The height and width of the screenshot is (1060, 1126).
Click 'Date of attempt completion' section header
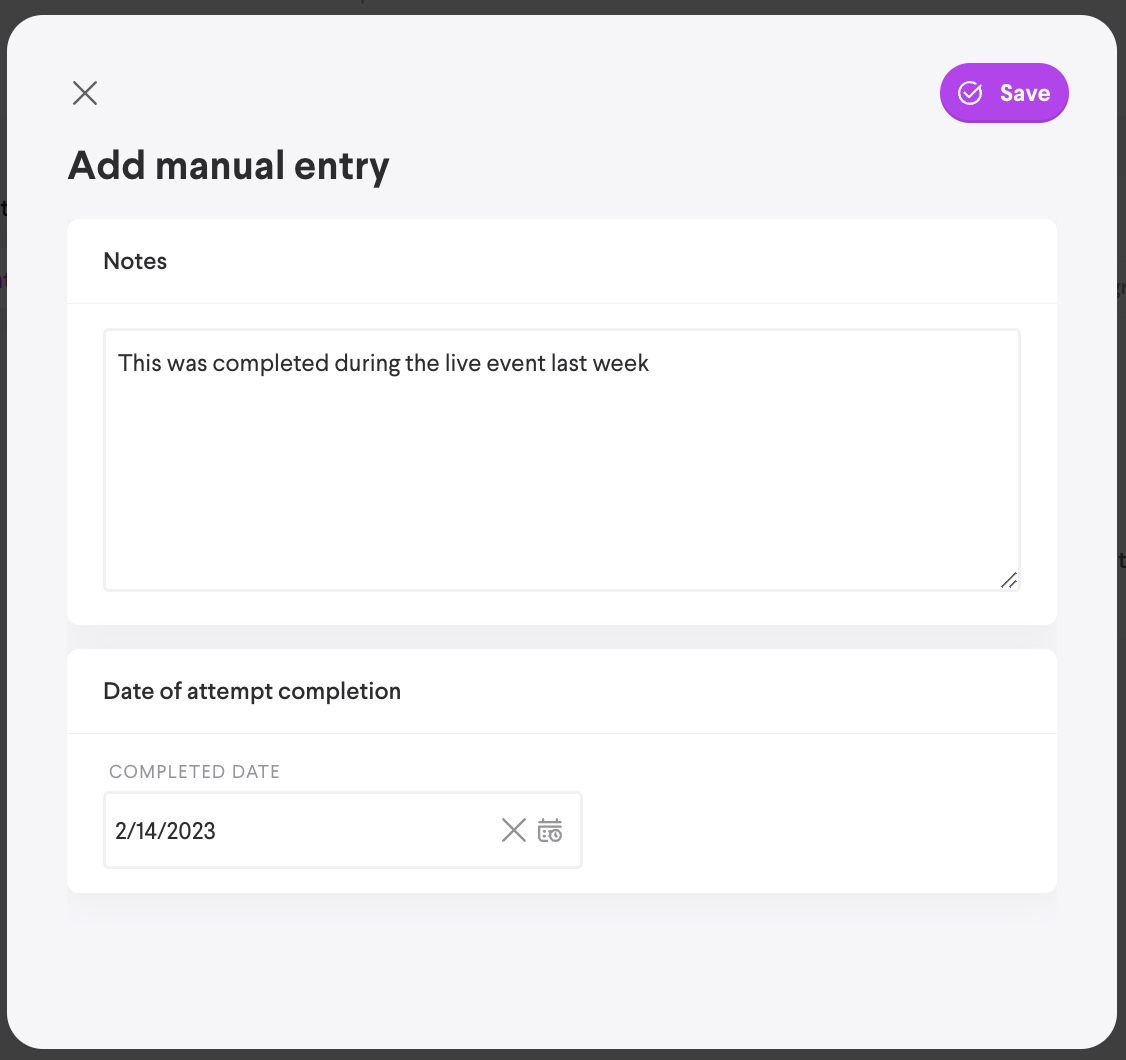coord(252,691)
